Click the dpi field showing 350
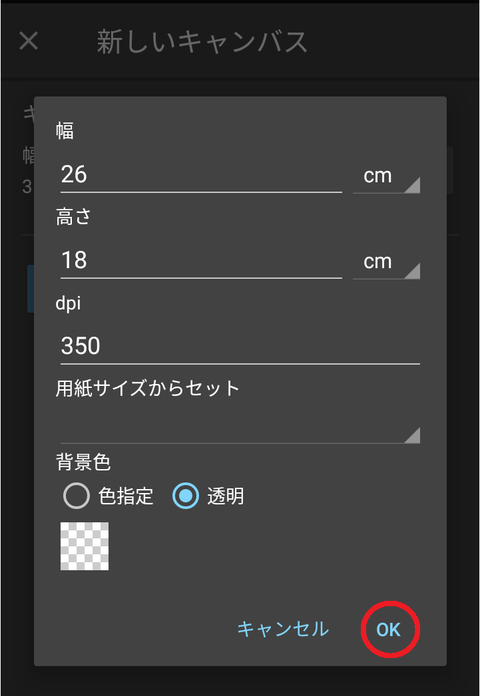 coord(240,347)
